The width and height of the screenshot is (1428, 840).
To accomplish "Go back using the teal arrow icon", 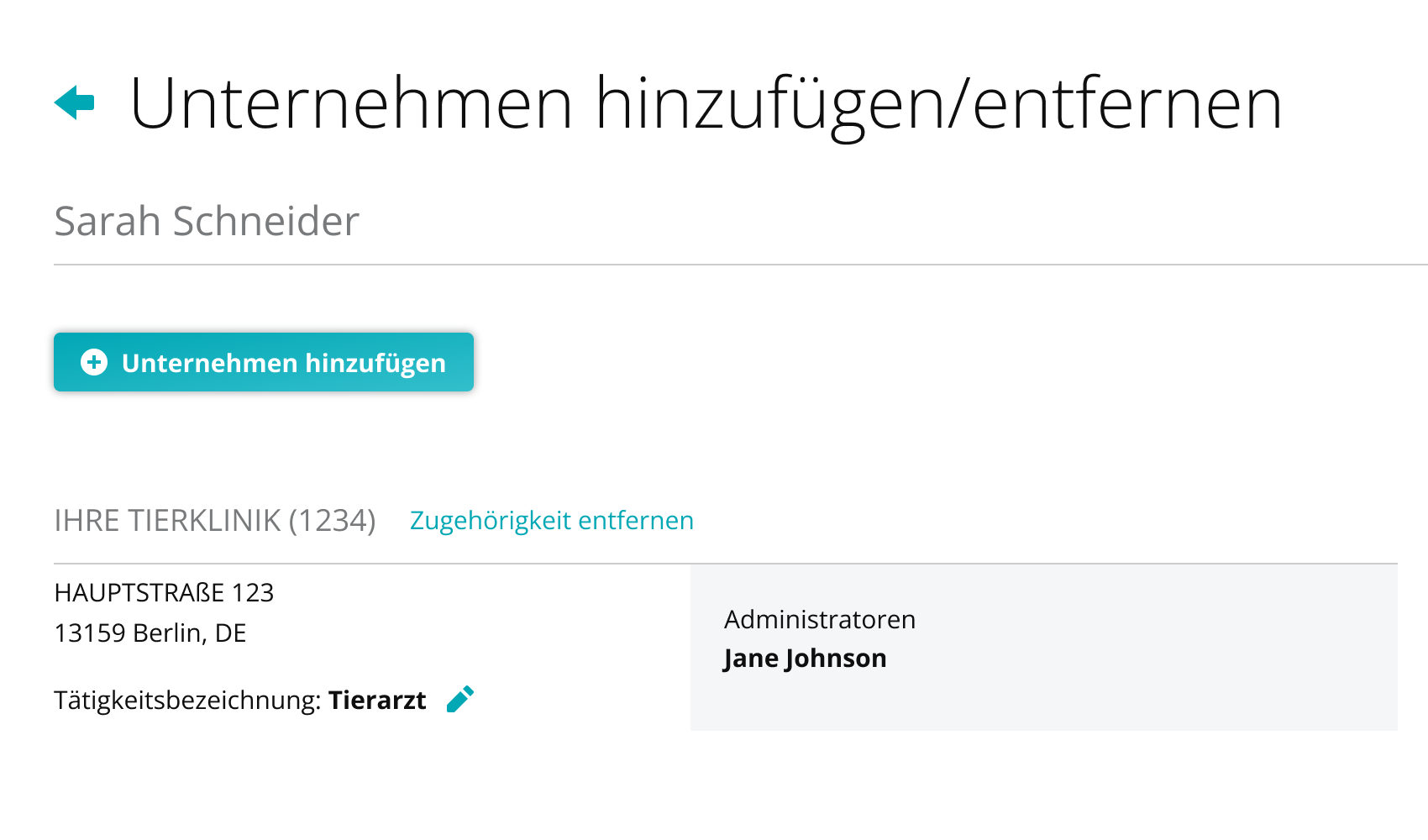I will pos(74,102).
